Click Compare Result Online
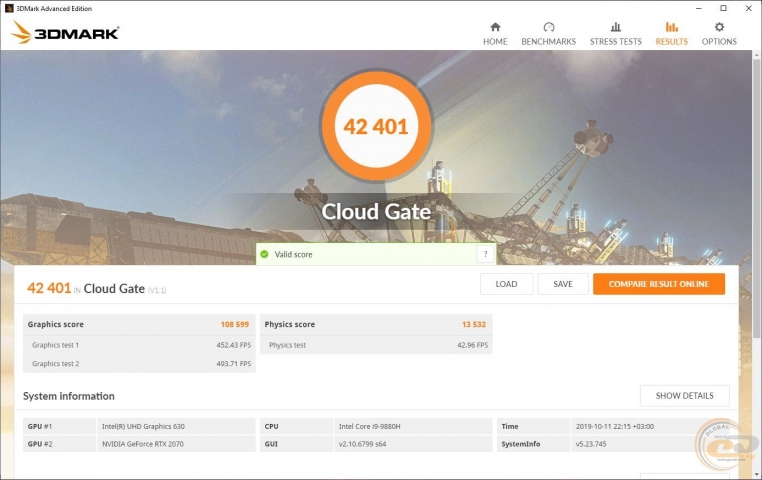The width and height of the screenshot is (762, 480). pos(659,284)
